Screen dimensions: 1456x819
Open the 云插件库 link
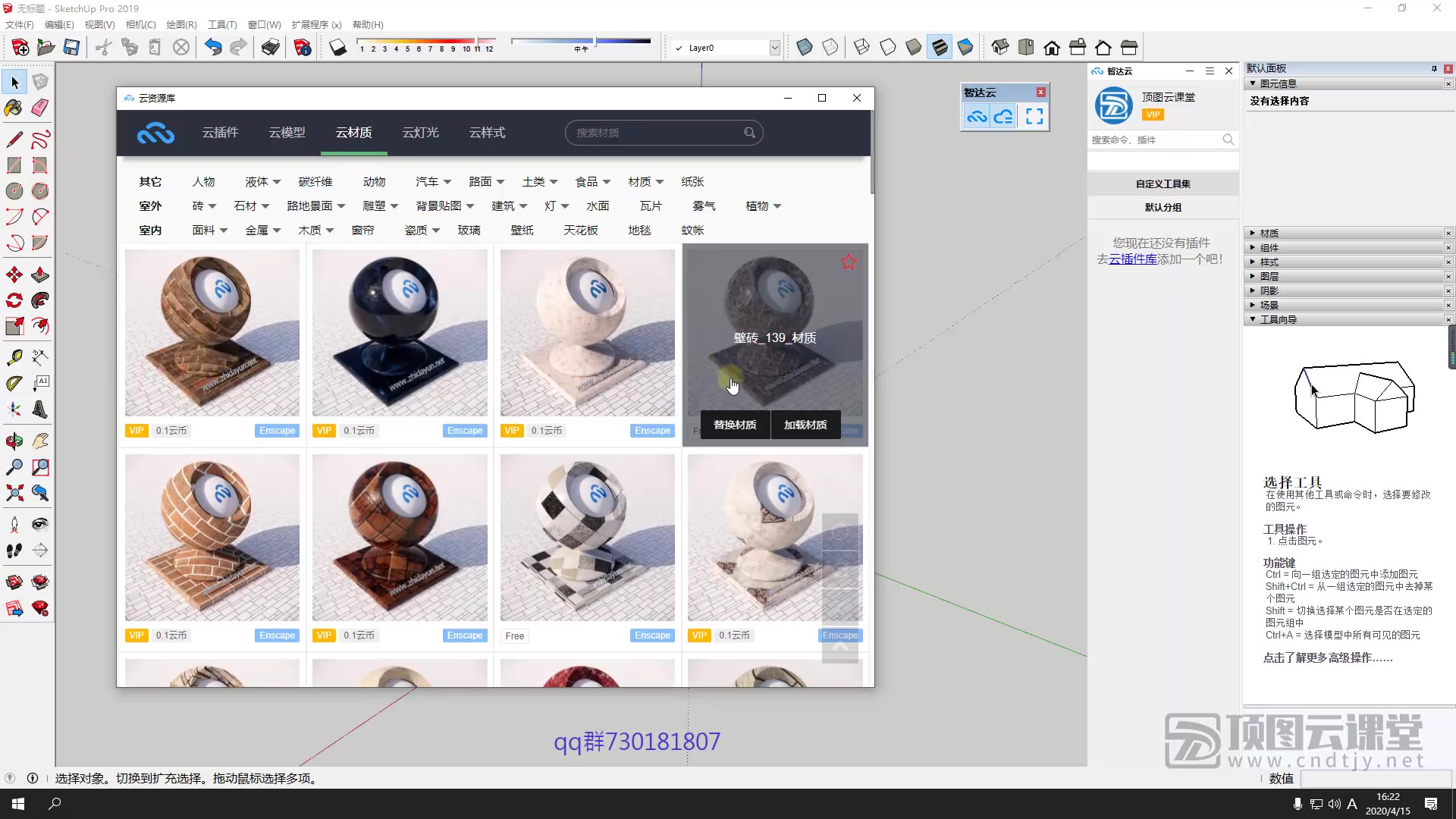pyautogui.click(x=1133, y=259)
